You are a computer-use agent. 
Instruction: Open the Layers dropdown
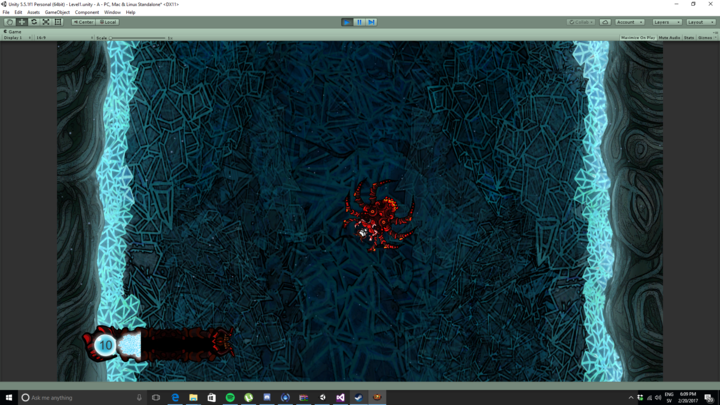point(667,22)
